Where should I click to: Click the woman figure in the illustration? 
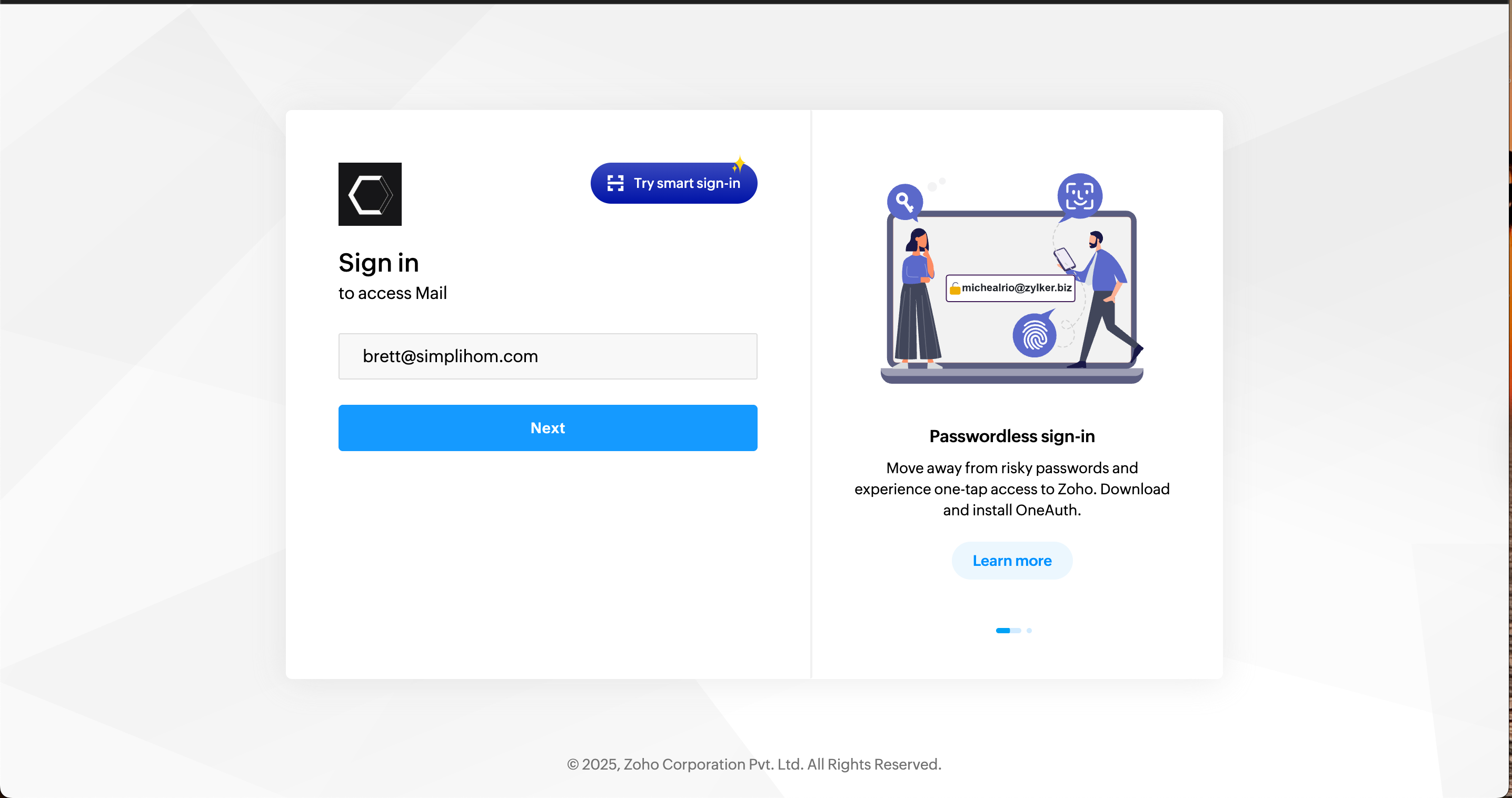[x=918, y=299]
